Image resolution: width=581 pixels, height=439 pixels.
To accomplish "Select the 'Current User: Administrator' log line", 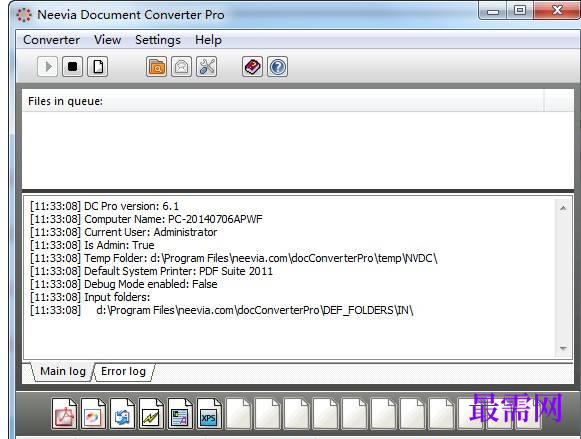I will (x=124, y=232).
